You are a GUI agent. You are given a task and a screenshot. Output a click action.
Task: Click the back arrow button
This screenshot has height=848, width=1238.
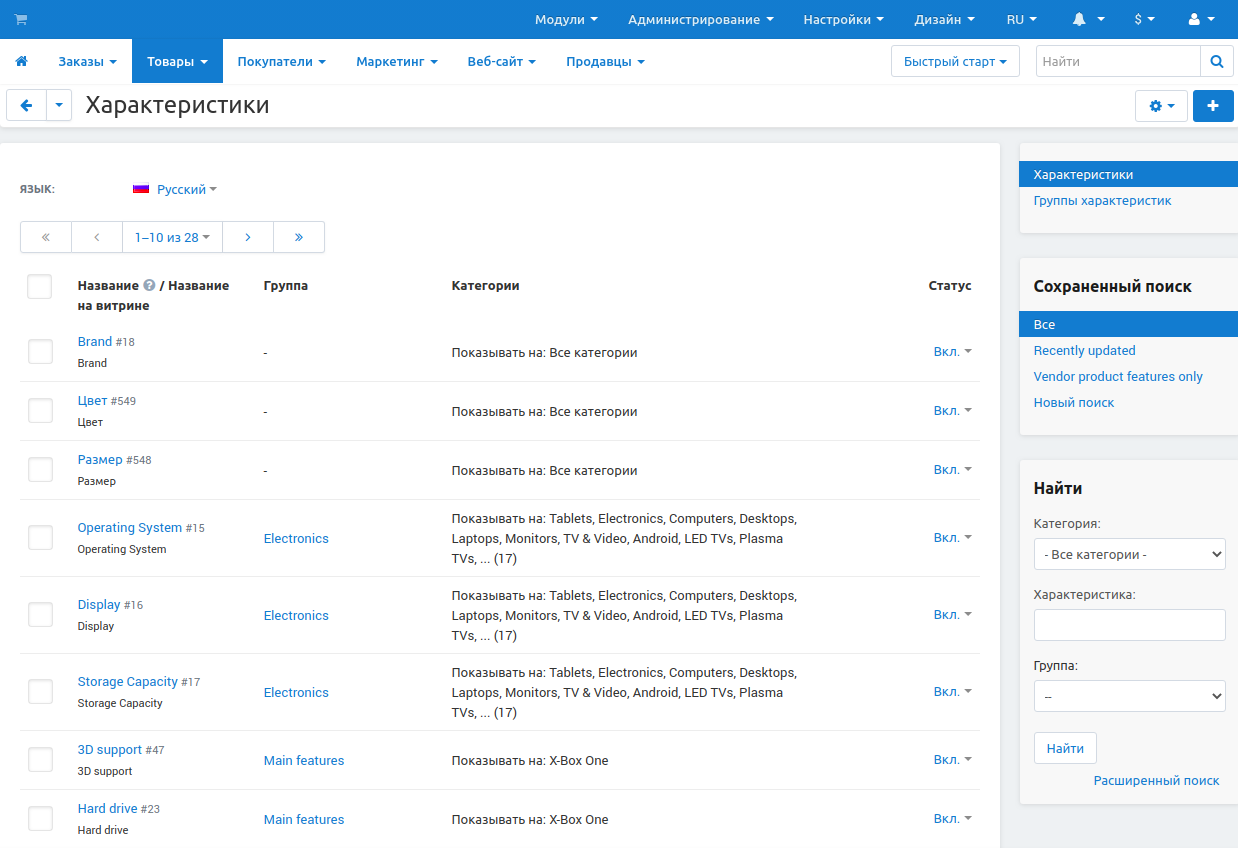27,105
